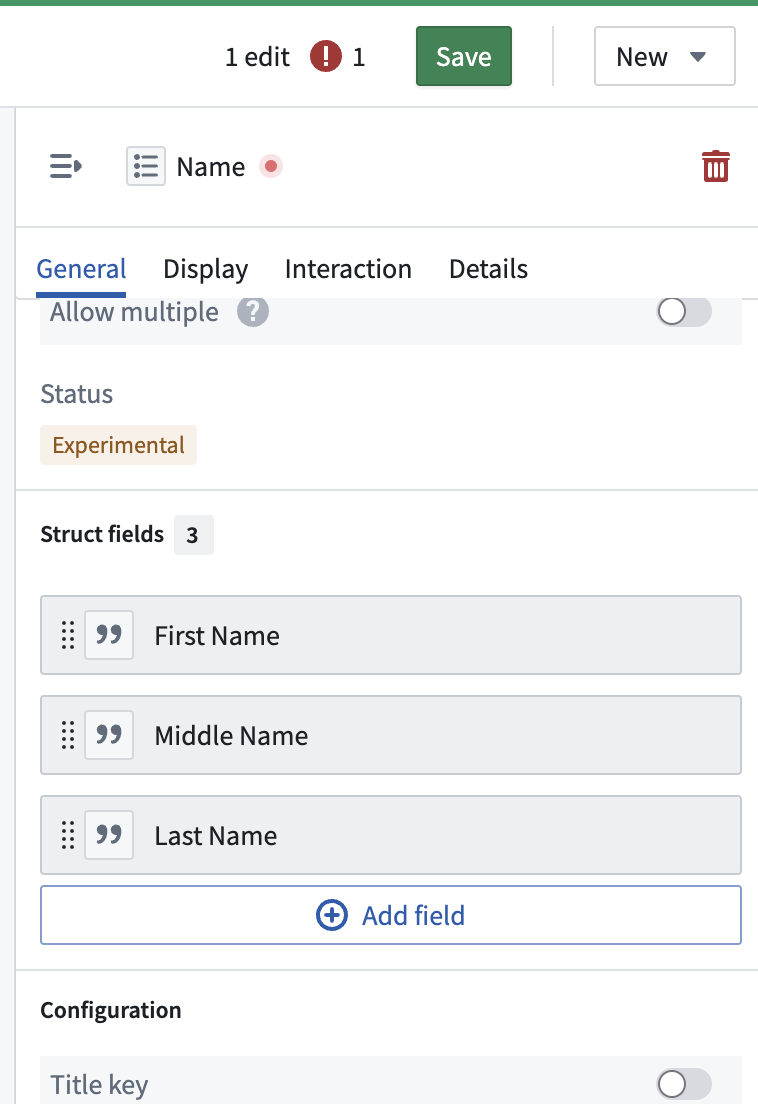Delete the Name property via trash icon

tap(716, 167)
